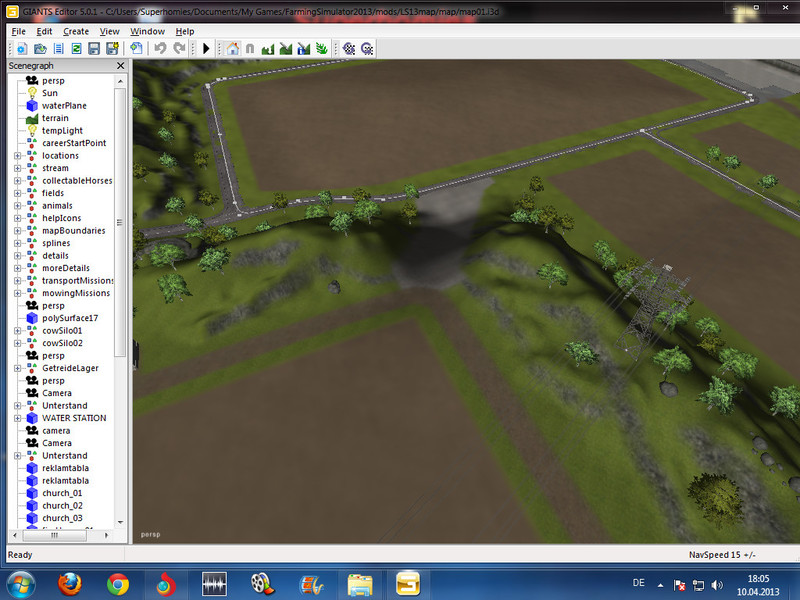Select the terrain item in scenegraph
Screen dimensions: 800x600
(55, 118)
